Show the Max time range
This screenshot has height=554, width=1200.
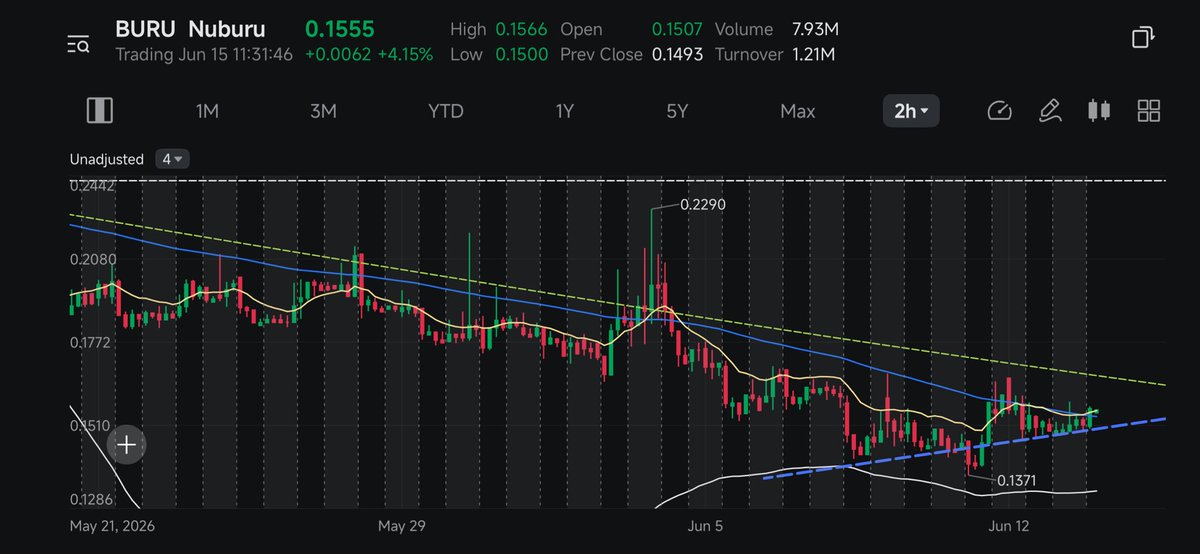[x=797, y=111]
